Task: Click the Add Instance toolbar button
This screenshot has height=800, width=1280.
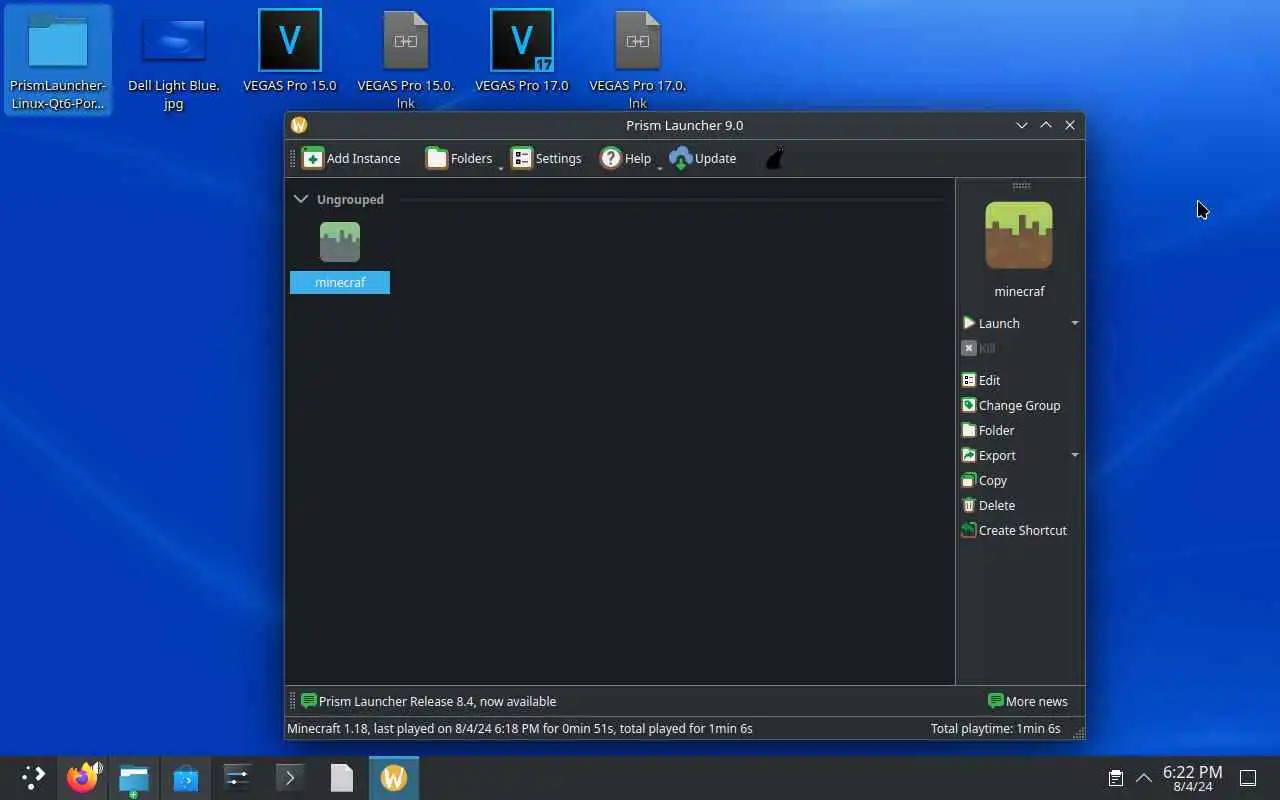Action: click(351, 158)
